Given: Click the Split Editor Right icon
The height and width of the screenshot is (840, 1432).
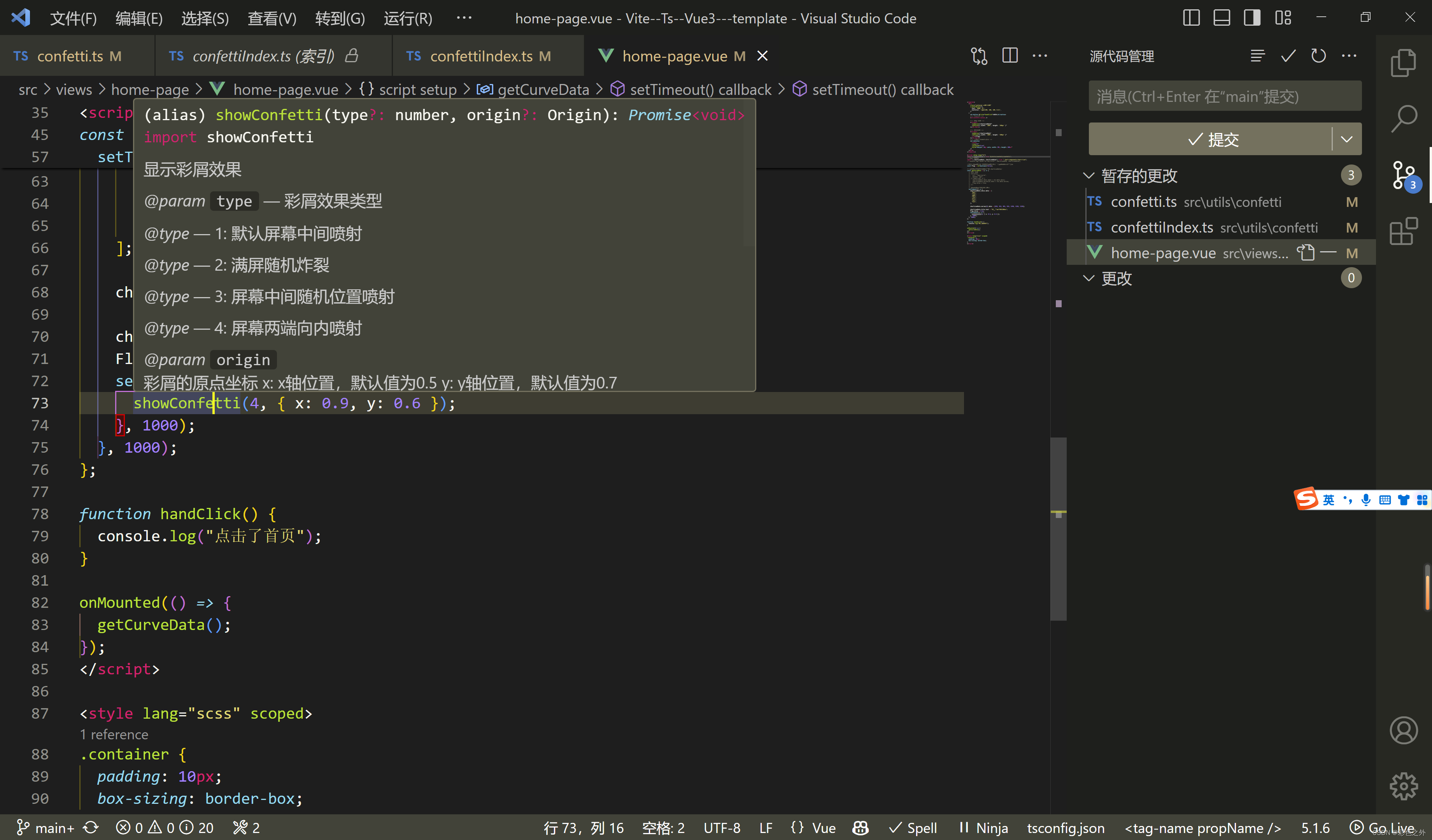Looking at the screenshot, I should (1010, 56).
